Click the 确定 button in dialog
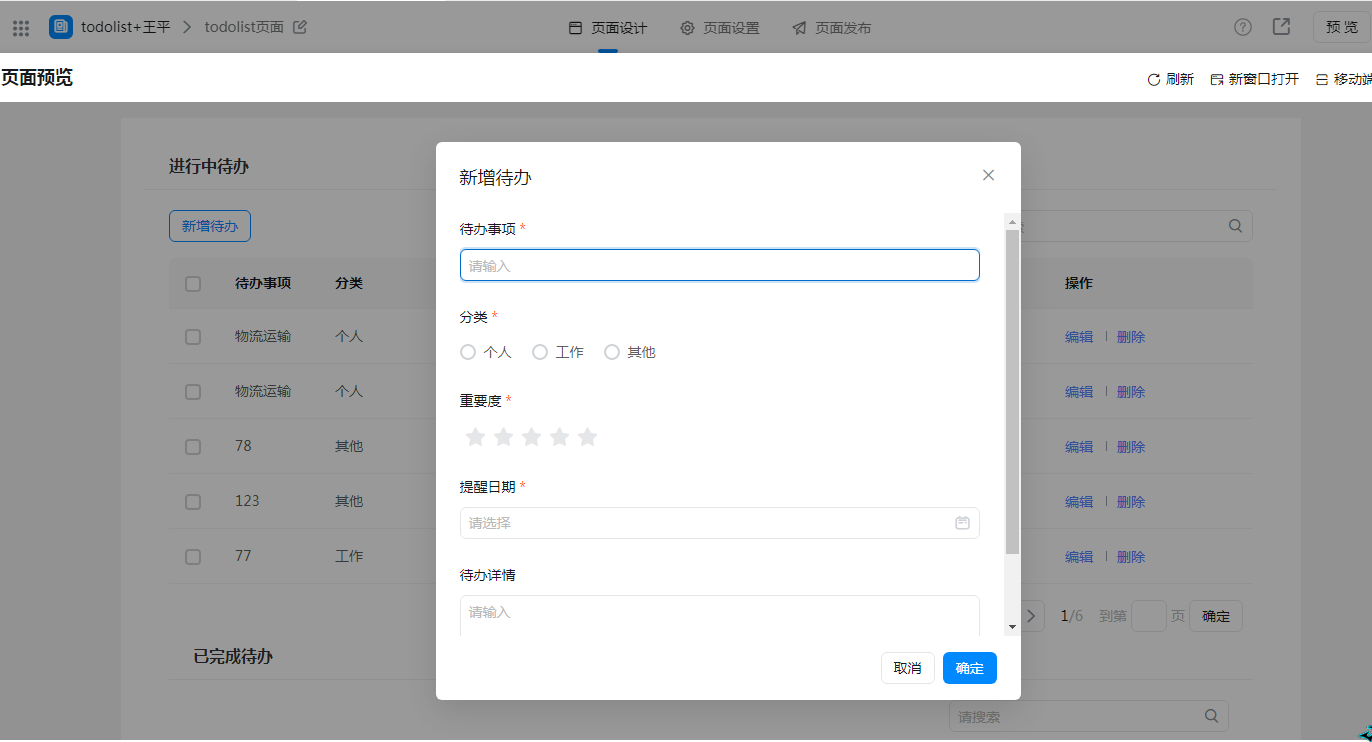The image size is (1372, 742). click(969, 668)
